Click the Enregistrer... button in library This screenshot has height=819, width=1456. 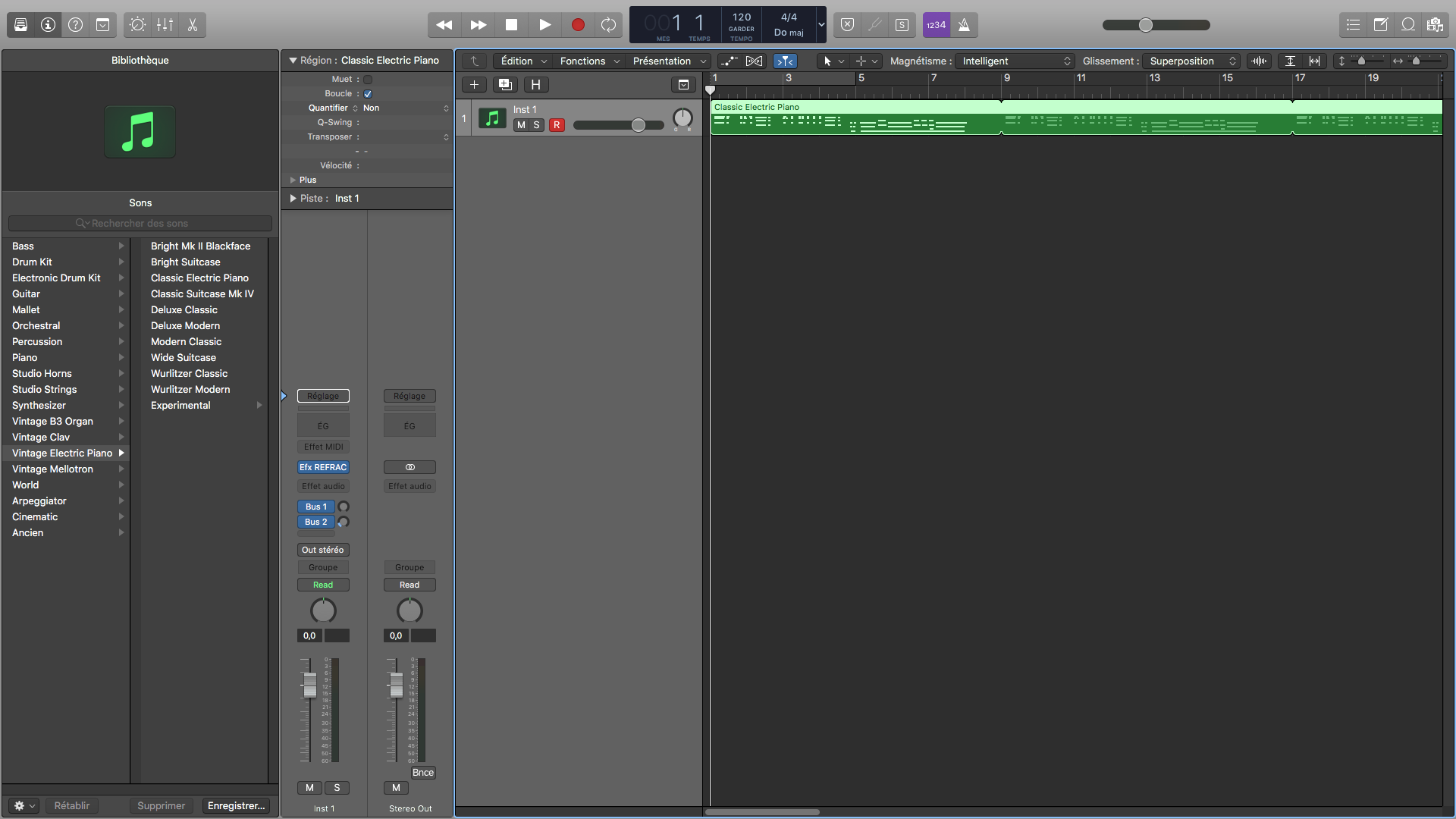coord(236,806)
